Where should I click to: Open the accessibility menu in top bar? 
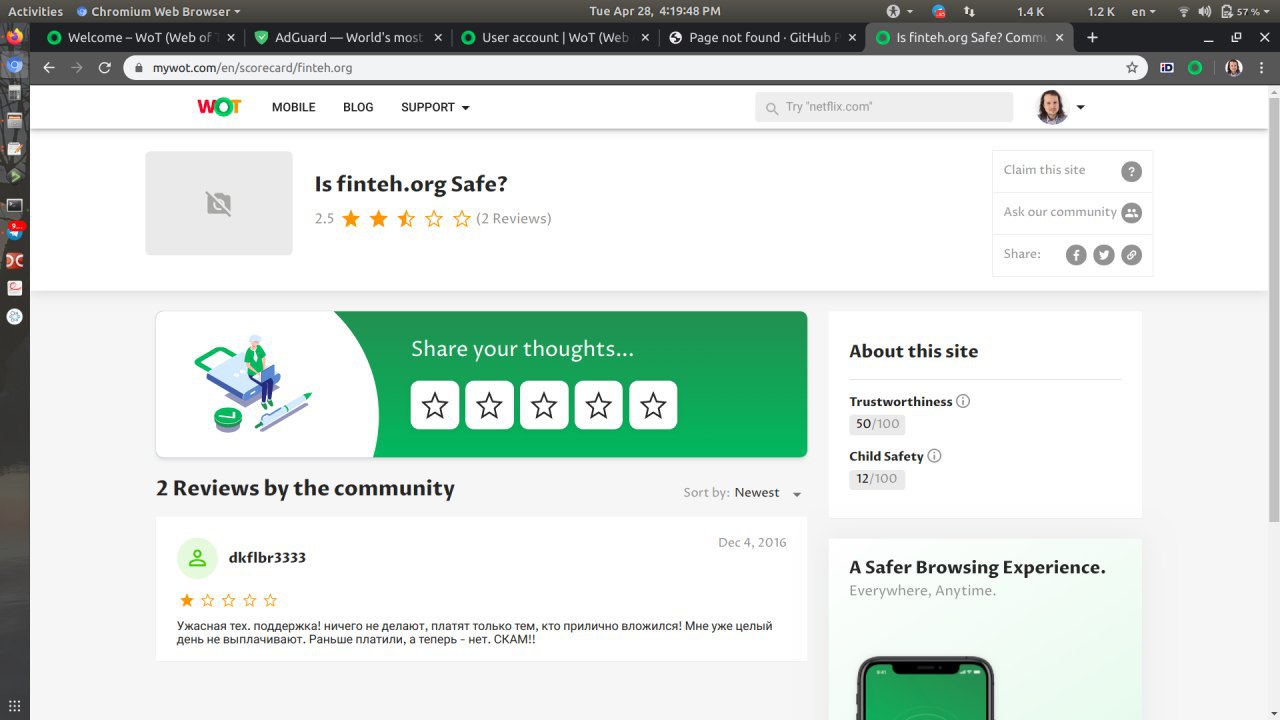[898, 12]
